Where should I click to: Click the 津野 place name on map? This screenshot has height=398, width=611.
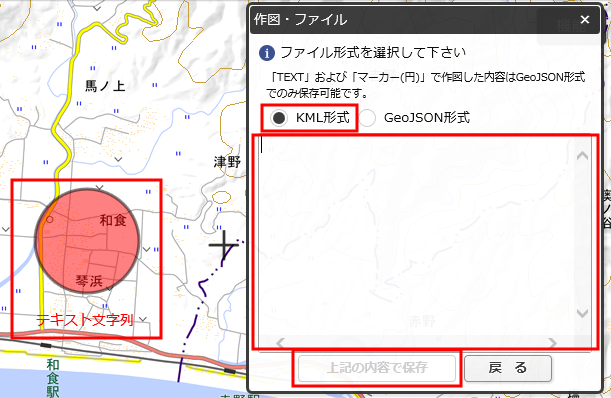(227, 162)
